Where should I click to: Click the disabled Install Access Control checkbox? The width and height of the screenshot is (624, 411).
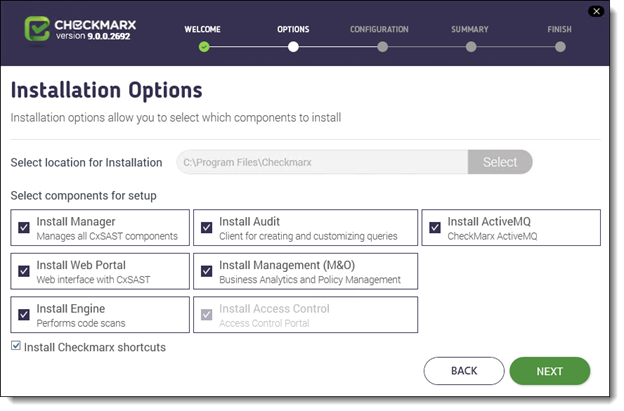[x=207, y=315]
